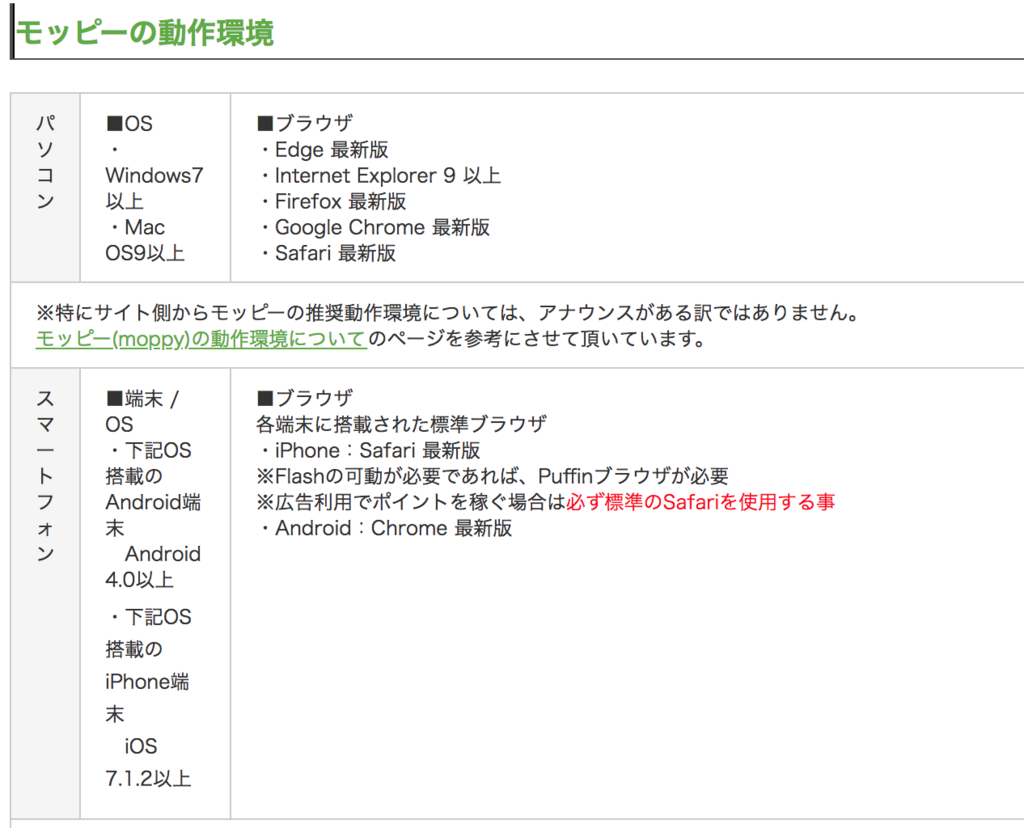Screen dimensions: 1024x828
Task: Click the Google Chrome 最新版 line
Action: pos(375,227)
